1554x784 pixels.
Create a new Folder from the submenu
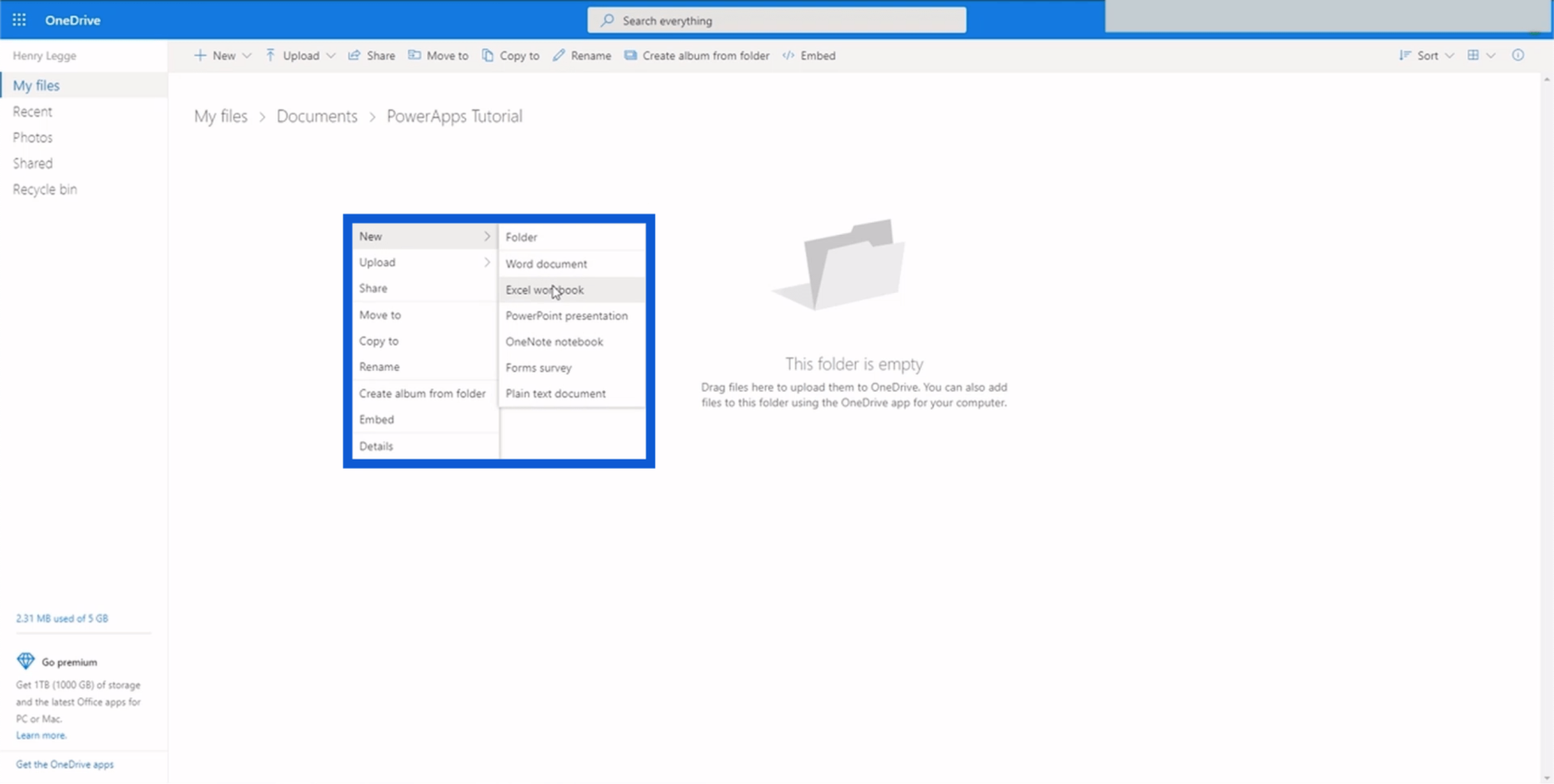click(x=573, y=238)
